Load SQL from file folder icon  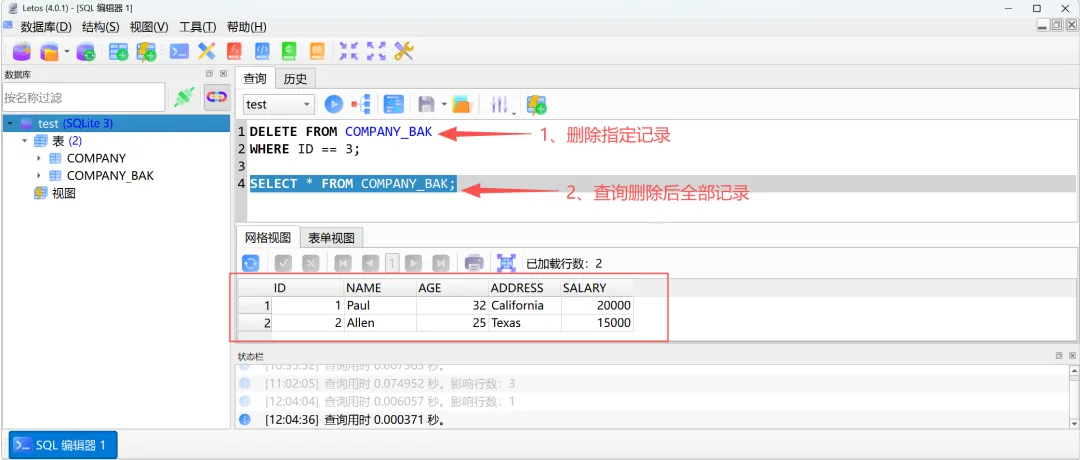click(461, 105)
